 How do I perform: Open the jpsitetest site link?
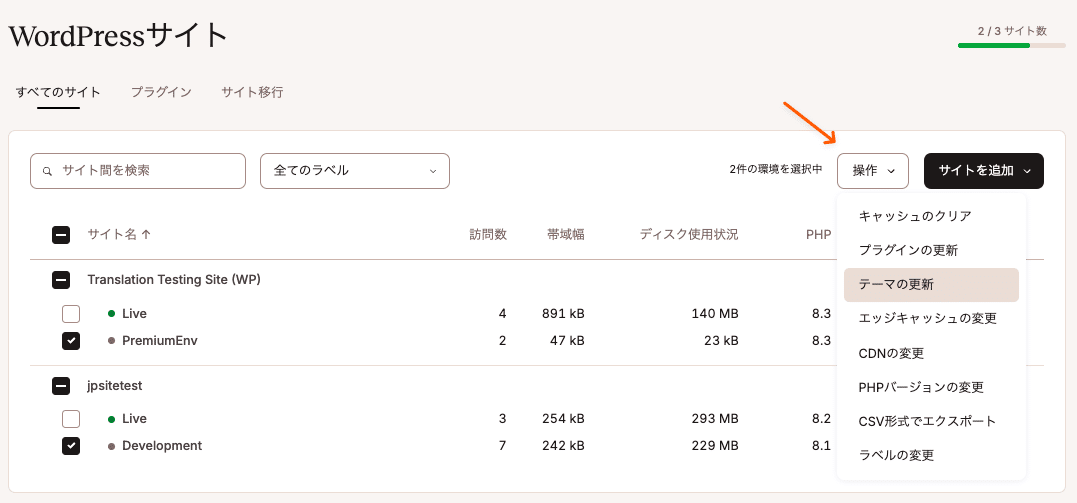click(115, 386)
